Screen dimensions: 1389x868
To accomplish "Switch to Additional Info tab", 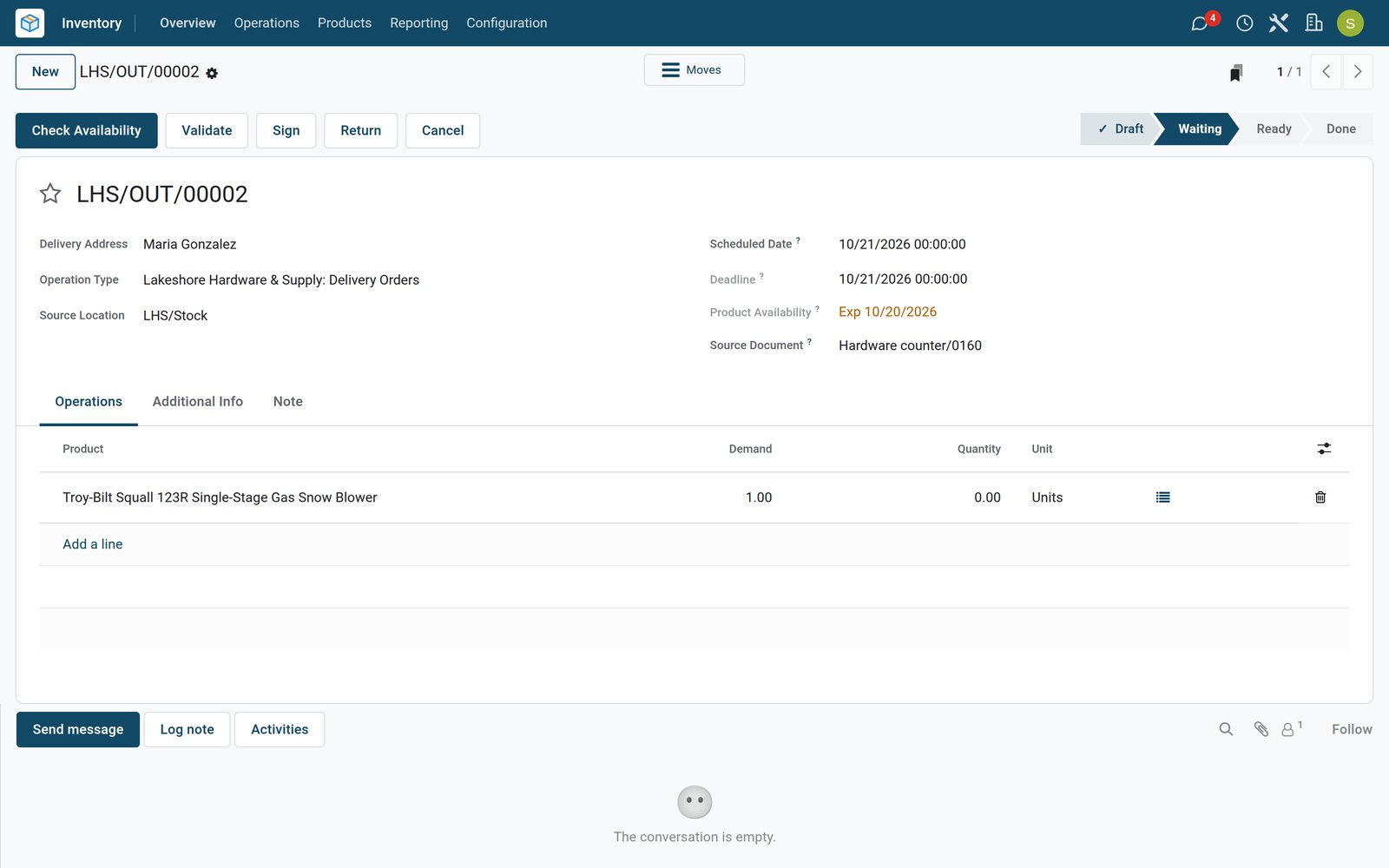I will tap(198, 402).
